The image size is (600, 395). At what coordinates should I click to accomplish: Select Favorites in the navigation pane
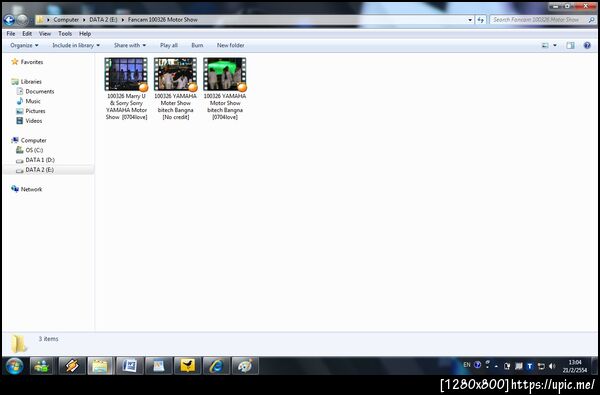(x=27, y=62)
